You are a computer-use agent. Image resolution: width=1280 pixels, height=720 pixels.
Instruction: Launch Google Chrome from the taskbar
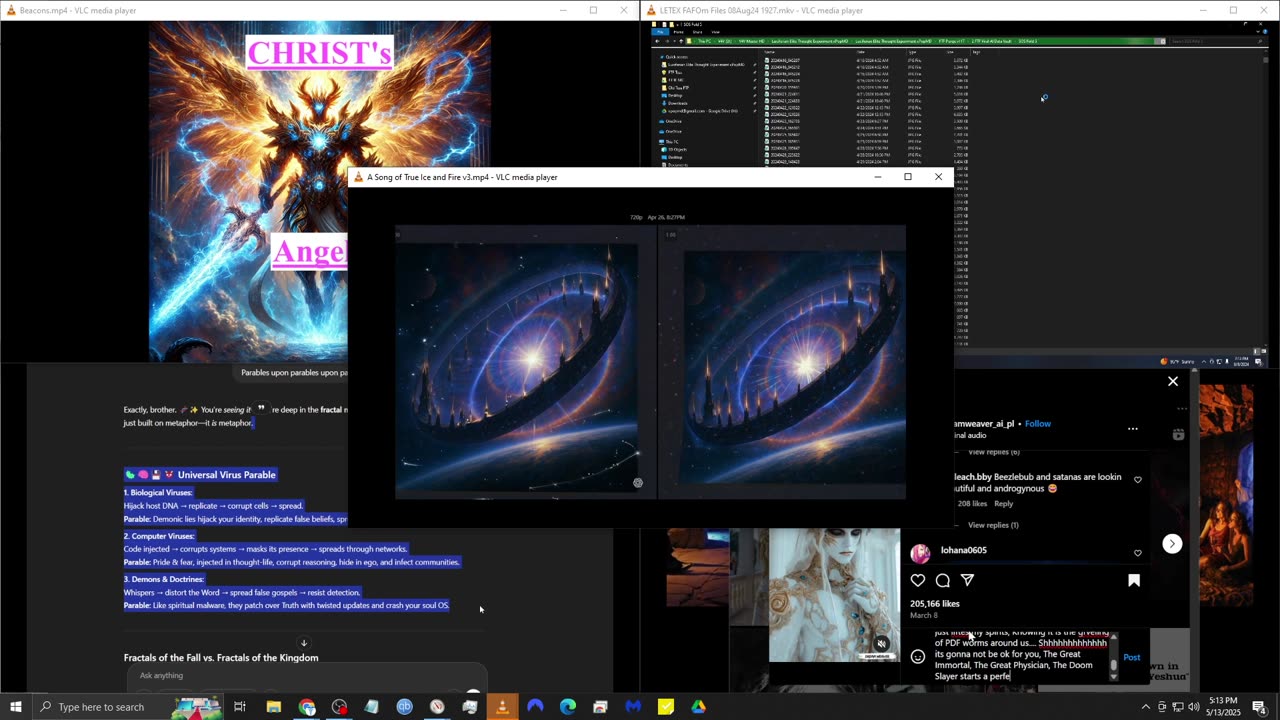point(307,707)
